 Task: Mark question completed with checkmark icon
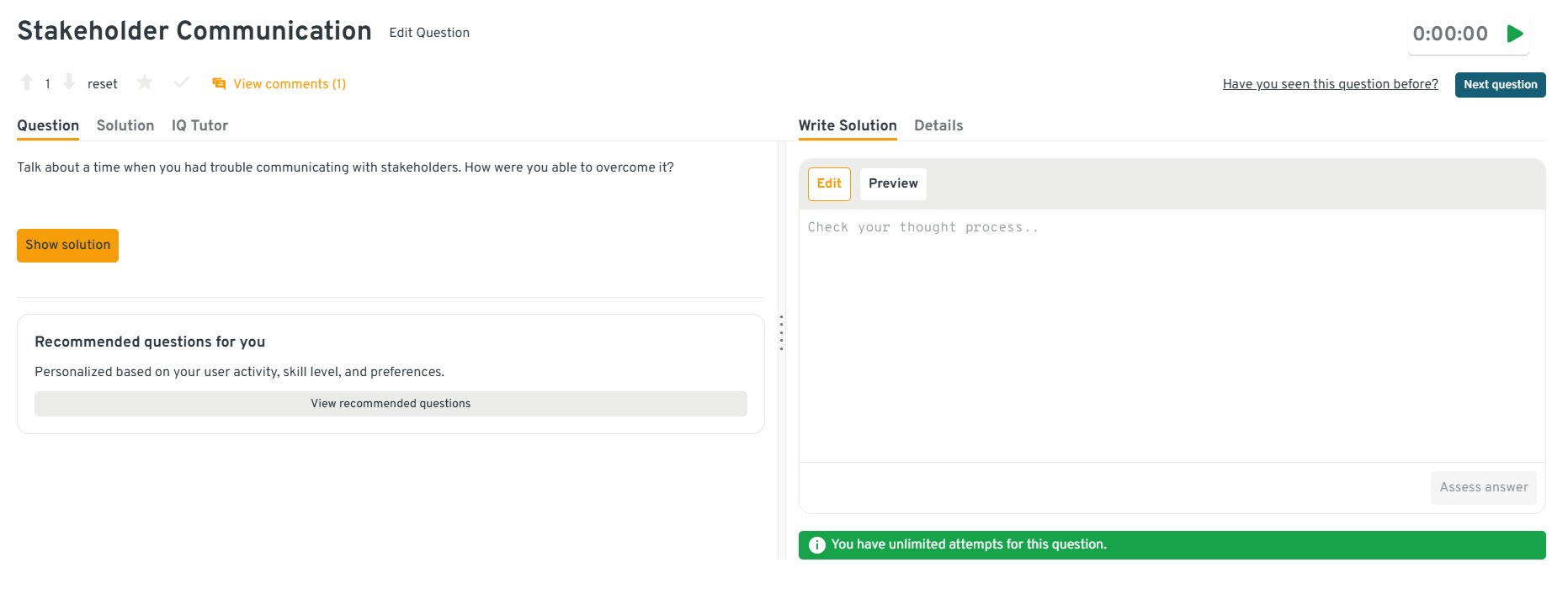click(x=181, y=82)
